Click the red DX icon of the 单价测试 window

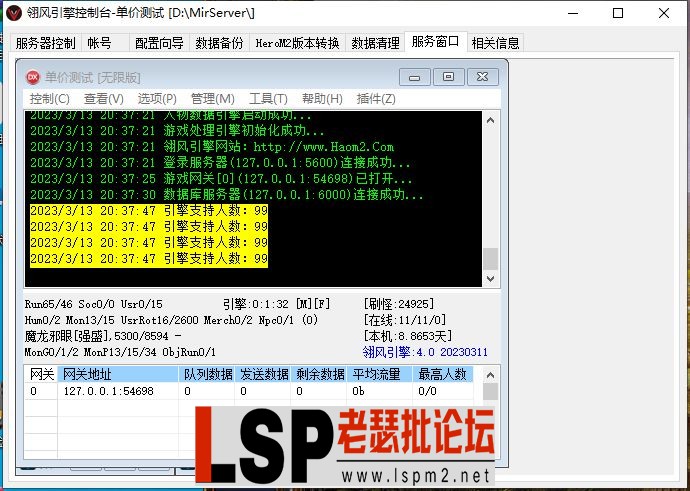pos(33,77)
